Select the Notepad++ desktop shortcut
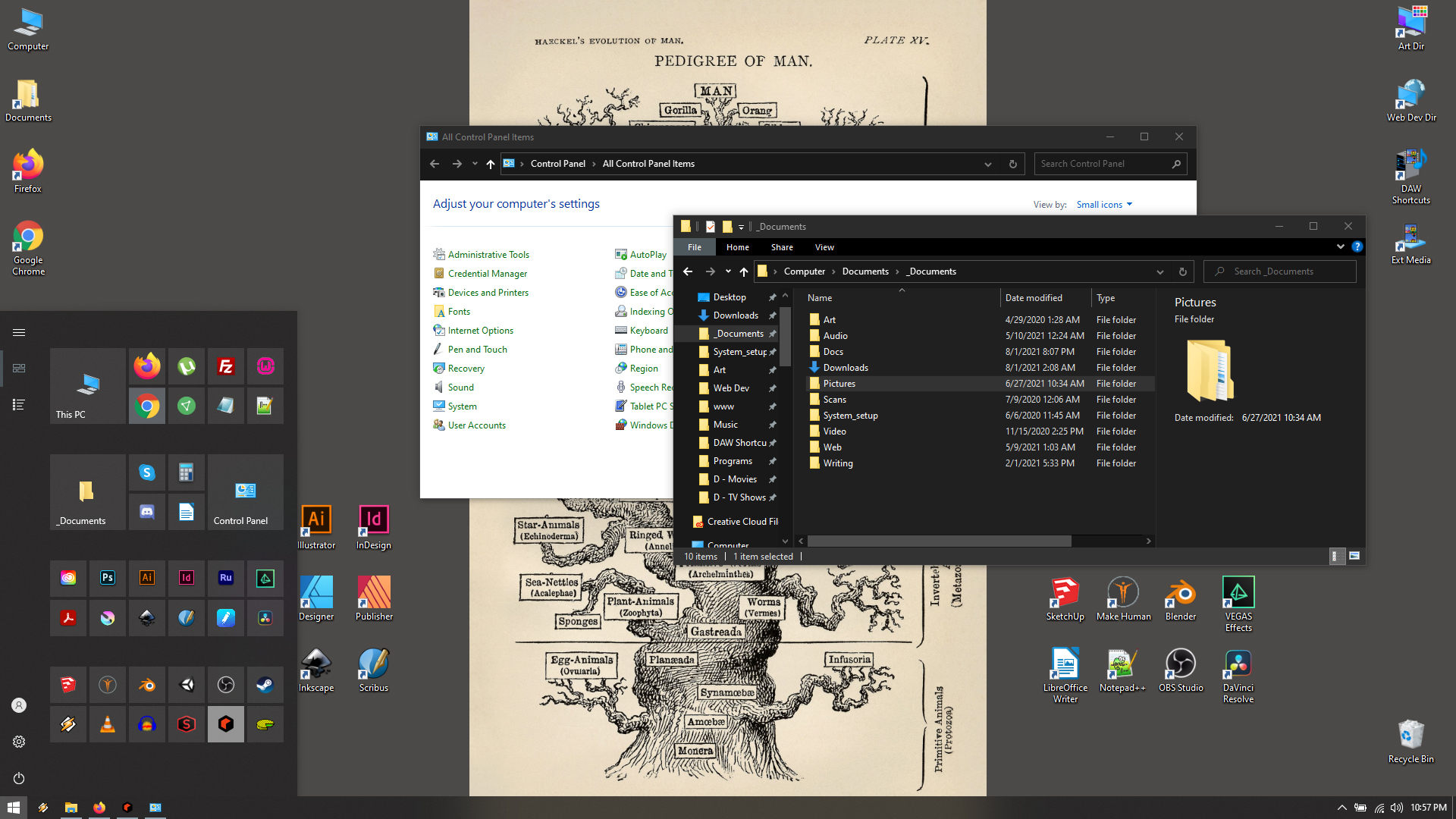1456x819 pixels. point(1123,670)
